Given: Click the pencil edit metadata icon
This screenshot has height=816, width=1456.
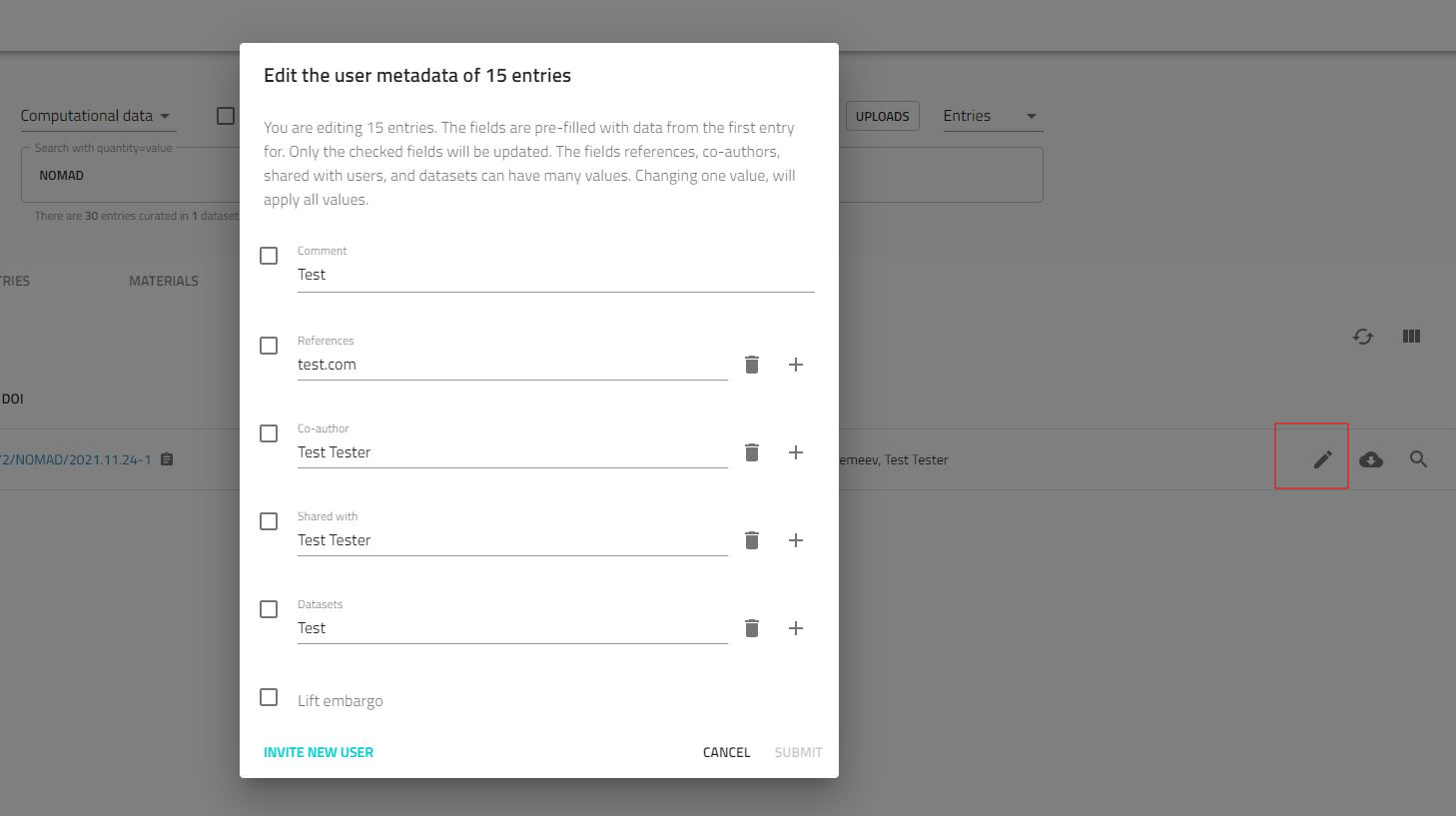Looking at the screenshot, I should coord(1322,459).
